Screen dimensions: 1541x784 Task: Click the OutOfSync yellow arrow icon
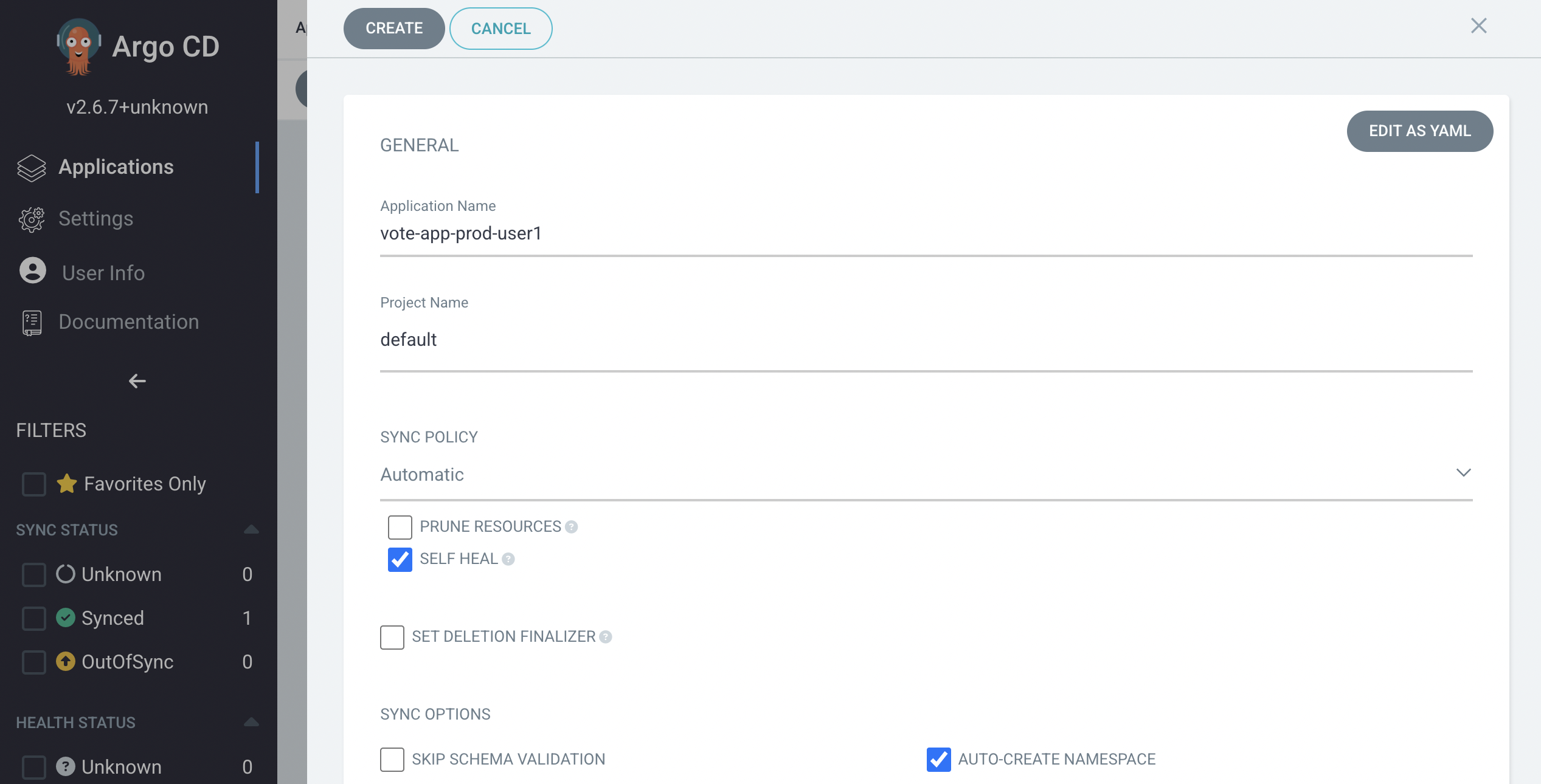click(x=66, y=661)
